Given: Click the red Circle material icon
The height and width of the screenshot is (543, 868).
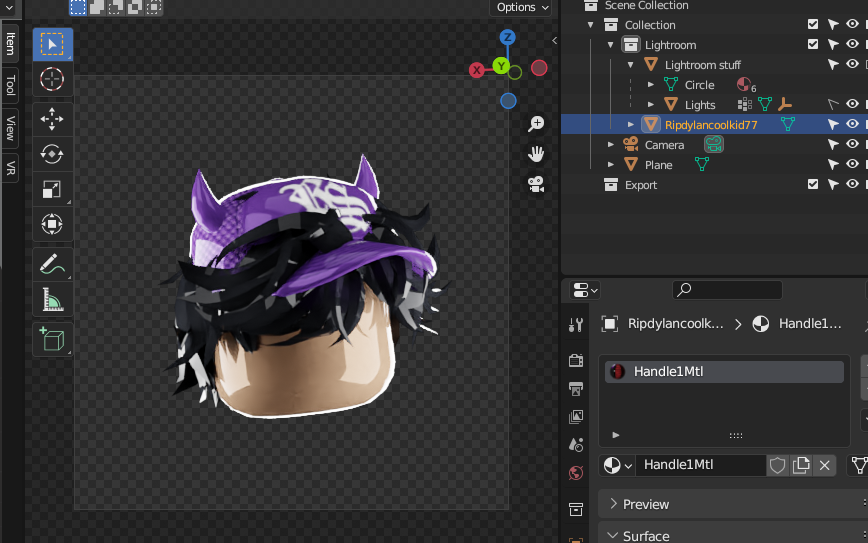Looking at the screenshot, I should tap(743, 84).
